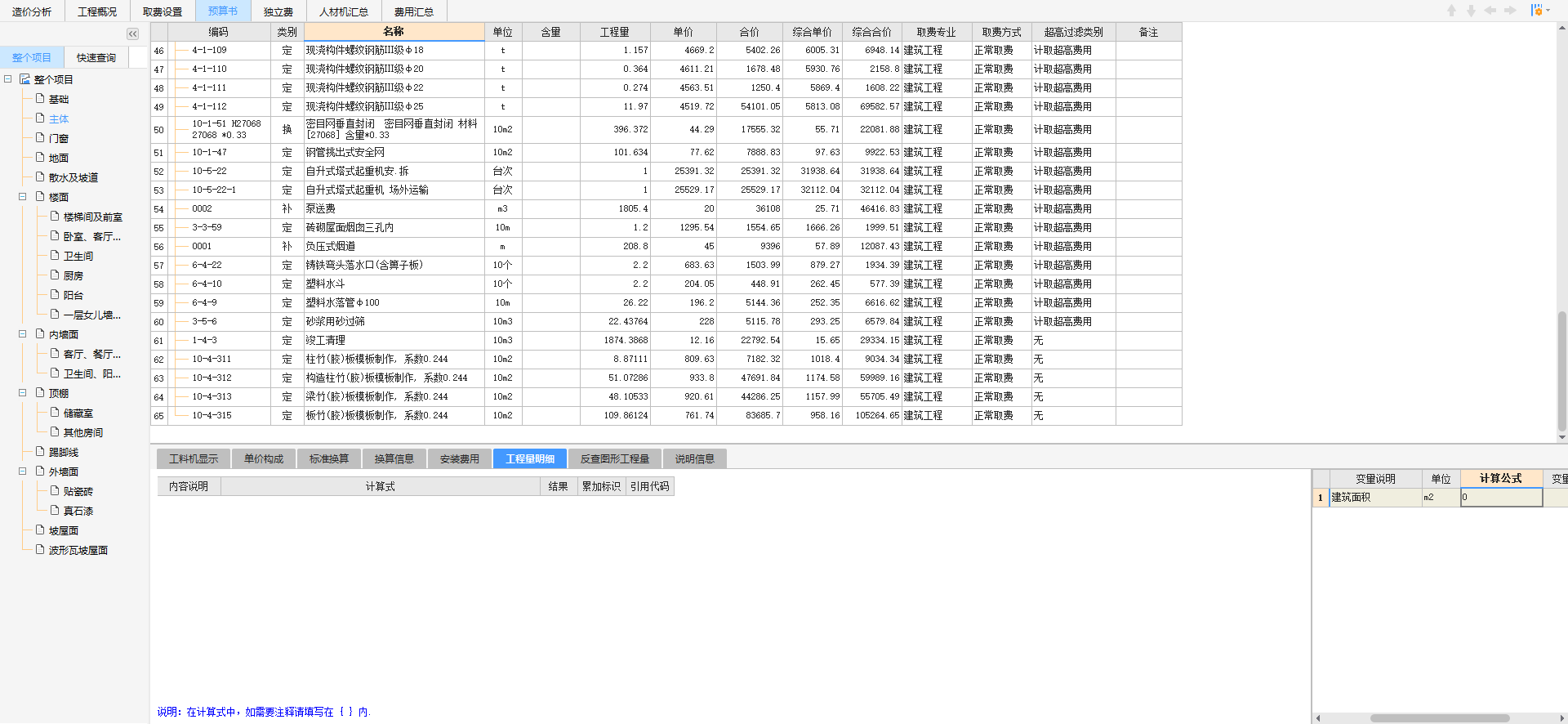Switch to the 独立费 tab
Image resolution: width=1568 pixels, height=724 pixels.
click(x=278, y=11)
